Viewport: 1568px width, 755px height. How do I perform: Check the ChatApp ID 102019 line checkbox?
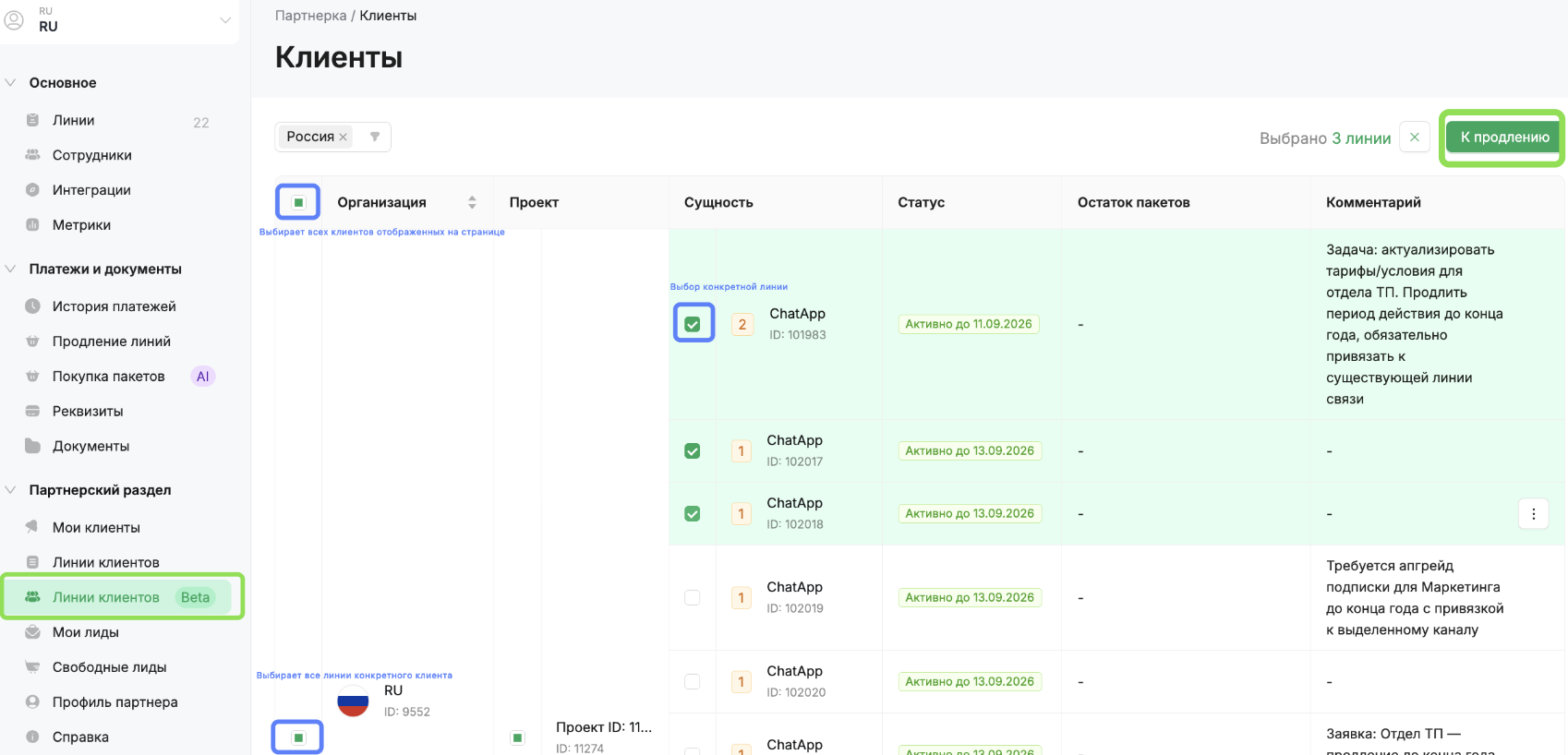coord(692,598)
